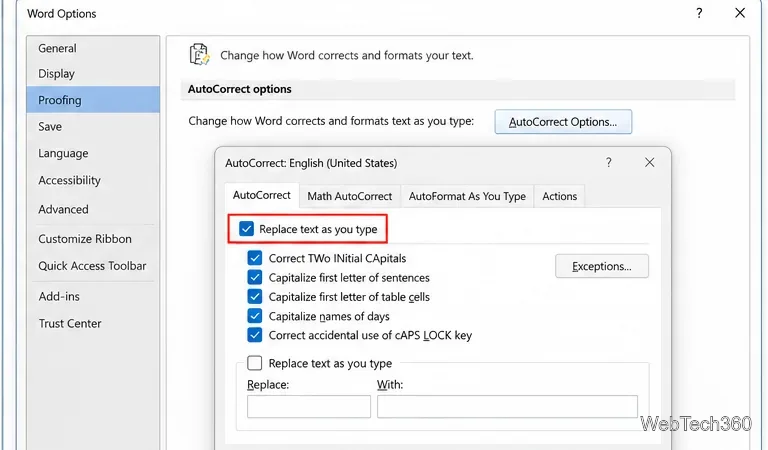Open the Quick Access Toolbar category
The width and height of the screenshot is (768, 450).
[92, 266]
